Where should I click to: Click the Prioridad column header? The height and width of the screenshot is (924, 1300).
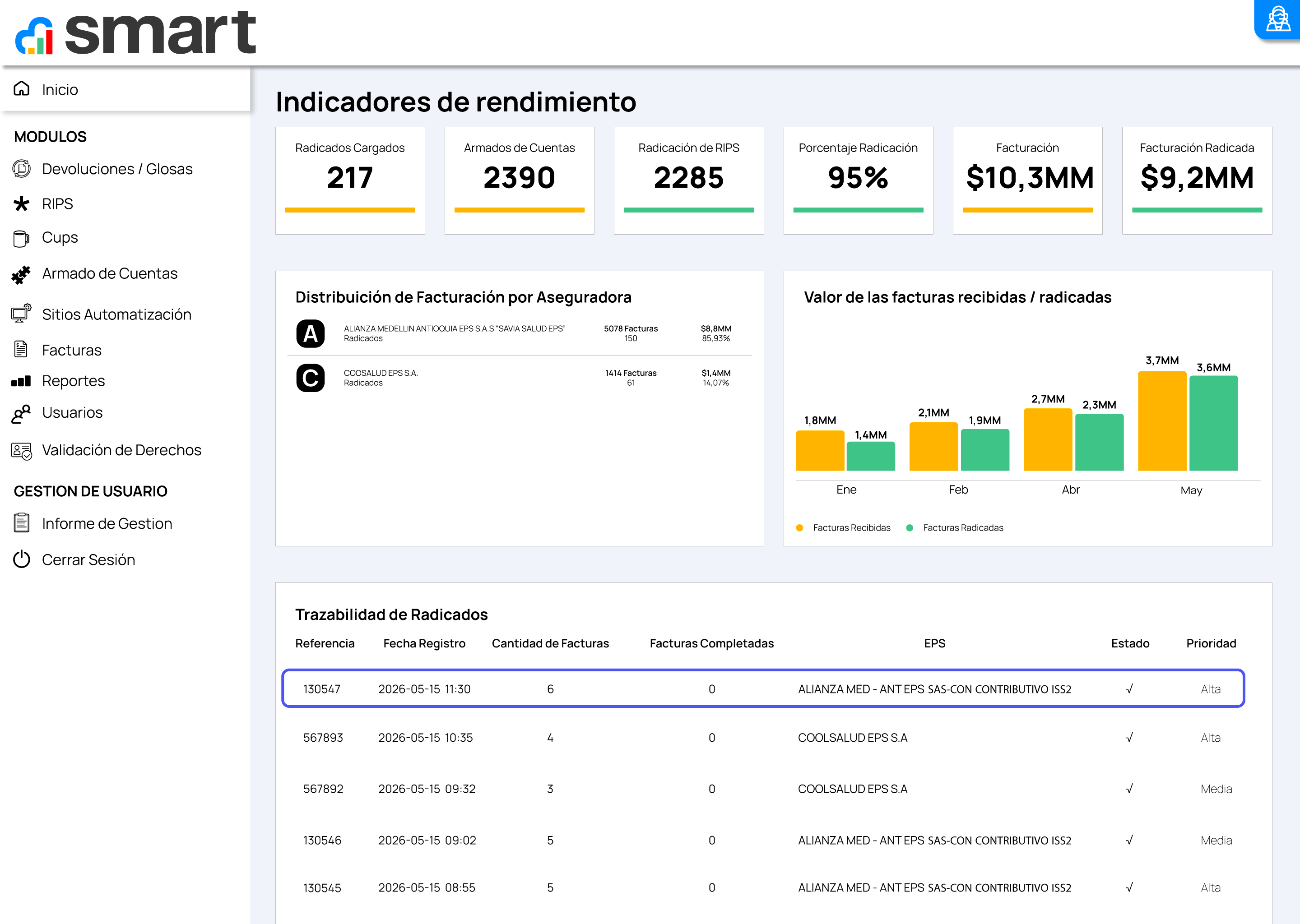[x=1211, y=643]
